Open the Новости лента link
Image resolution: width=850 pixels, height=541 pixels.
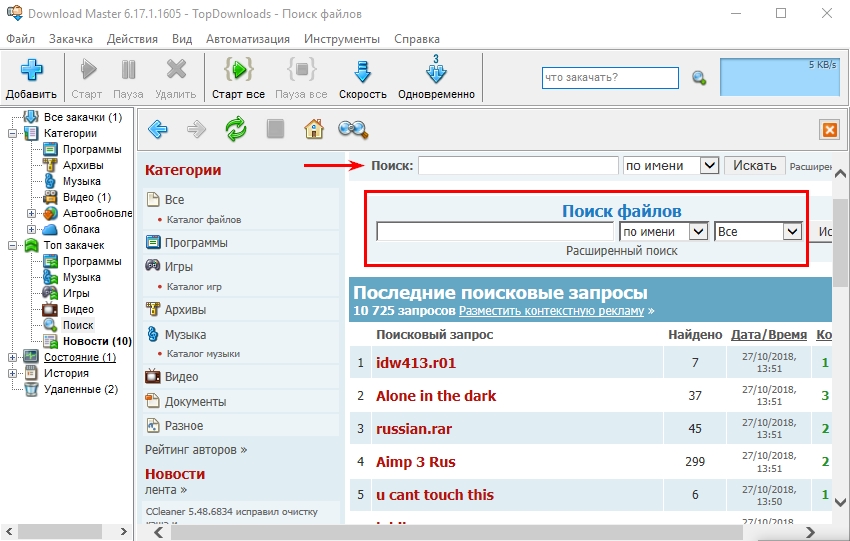pyautogui.click(x=166, y=490)
